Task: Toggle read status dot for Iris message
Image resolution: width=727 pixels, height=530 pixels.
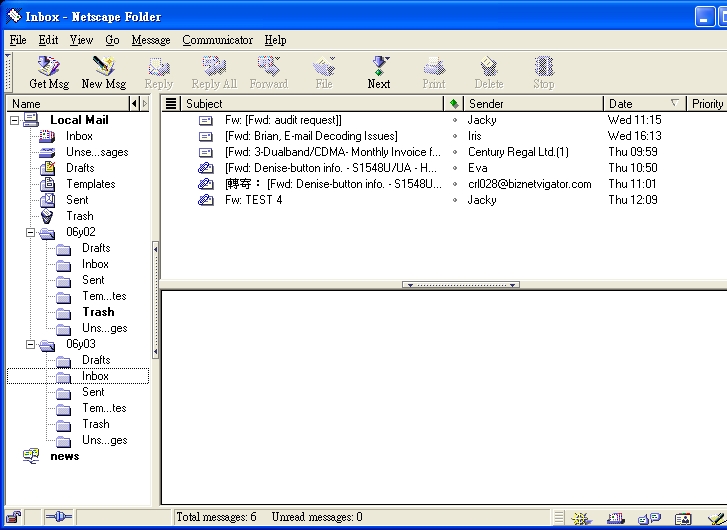Action: (455, 136)
